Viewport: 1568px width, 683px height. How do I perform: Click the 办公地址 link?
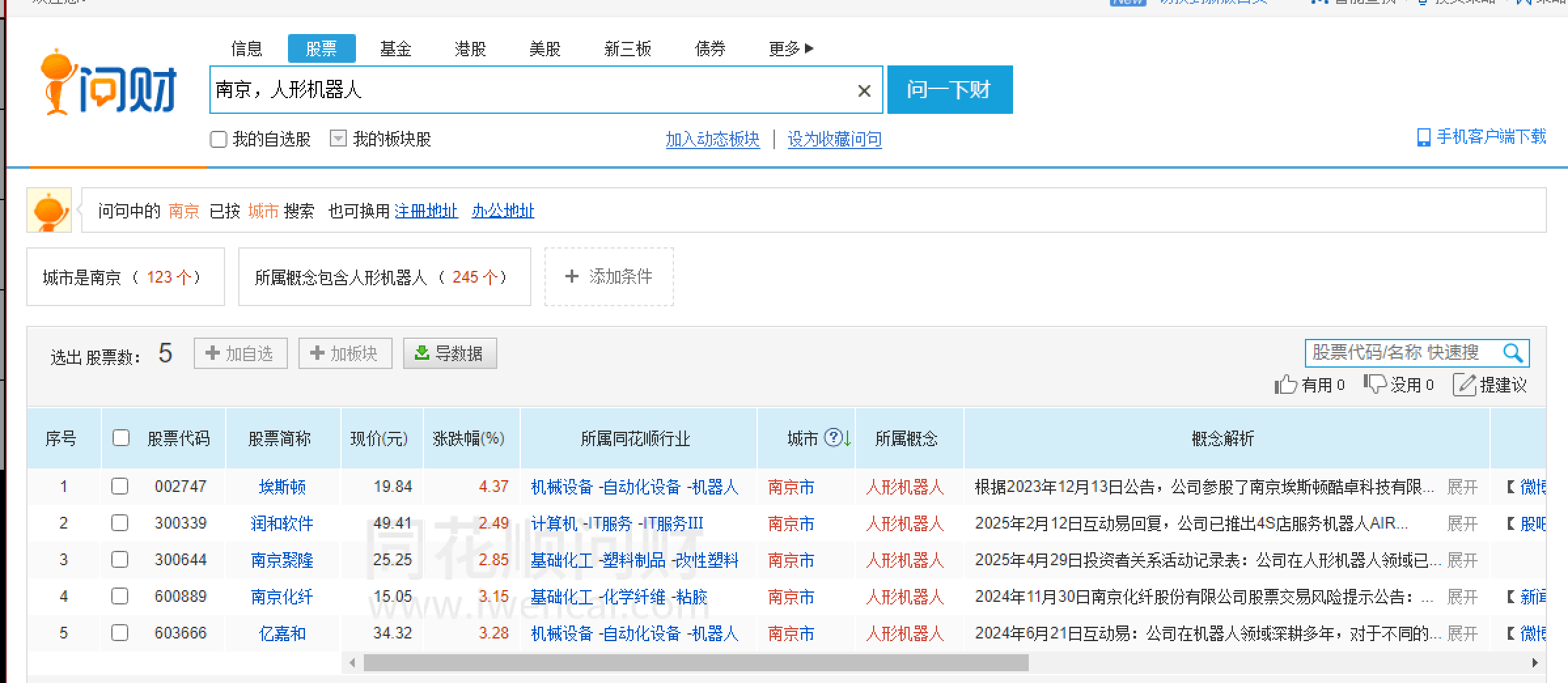pos(503,211)
